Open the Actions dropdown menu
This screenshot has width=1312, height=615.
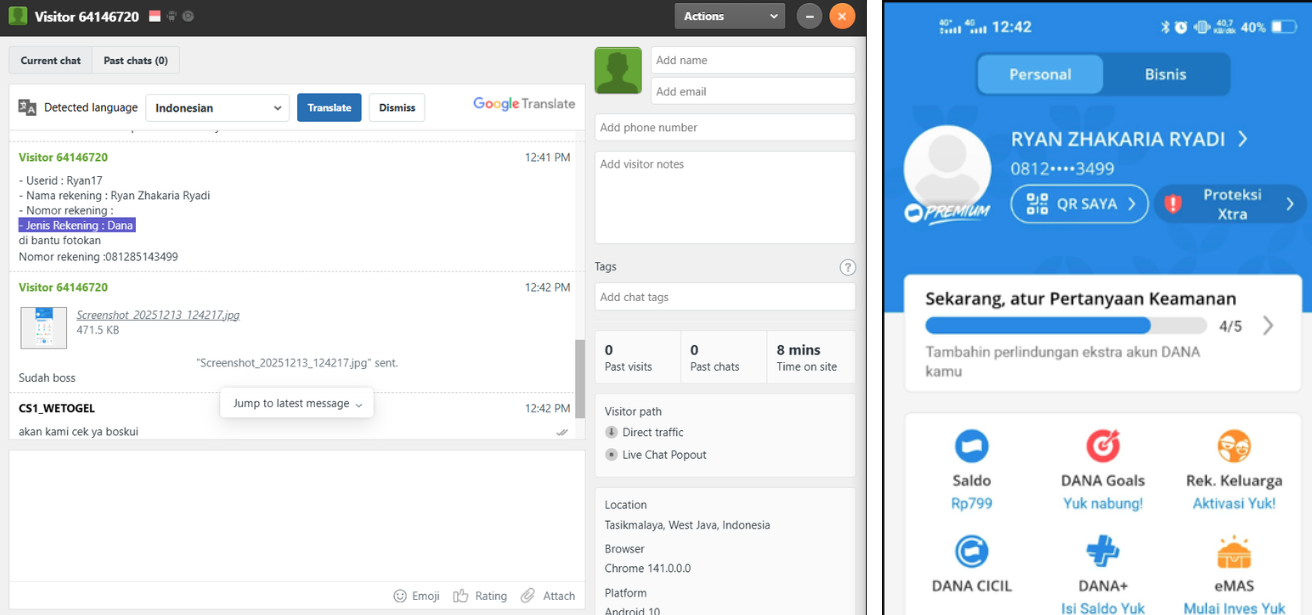click(x=730, y=16)
